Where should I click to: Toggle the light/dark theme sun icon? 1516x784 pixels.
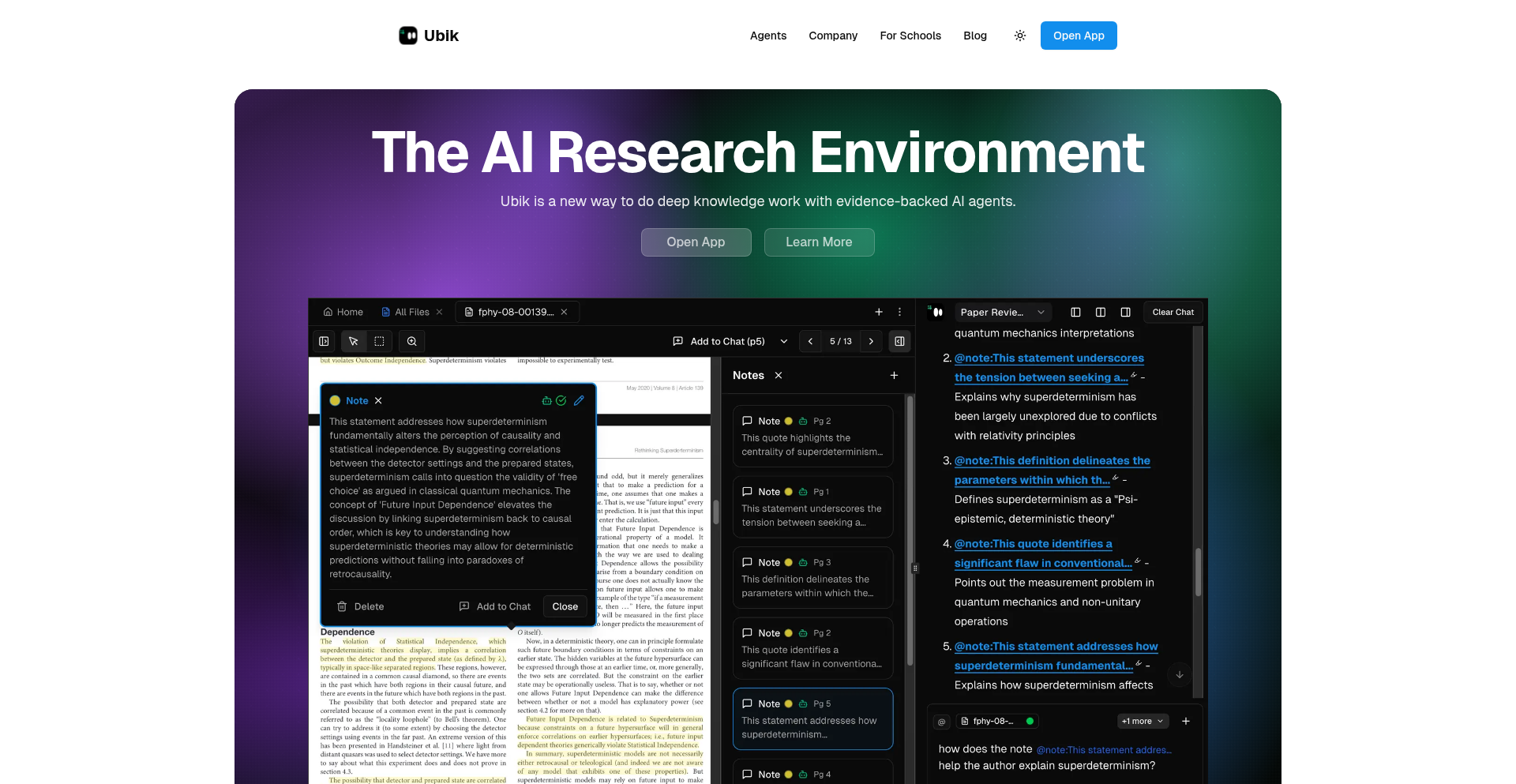pos(1020,36)
